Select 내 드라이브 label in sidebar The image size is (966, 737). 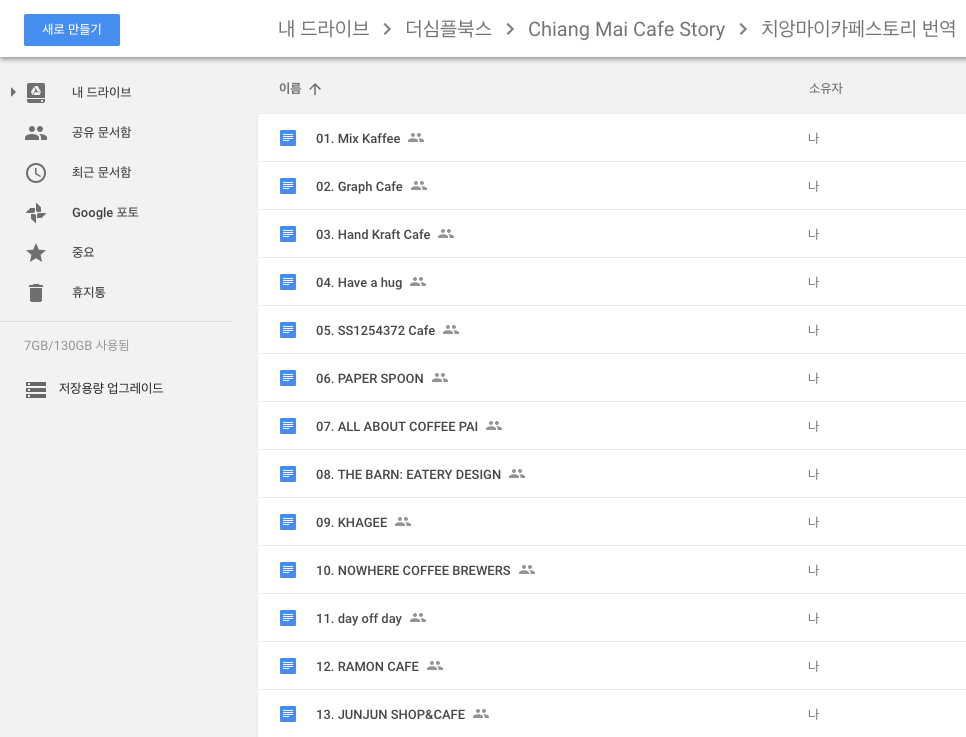pyautogui.click(x=102, y=92)
